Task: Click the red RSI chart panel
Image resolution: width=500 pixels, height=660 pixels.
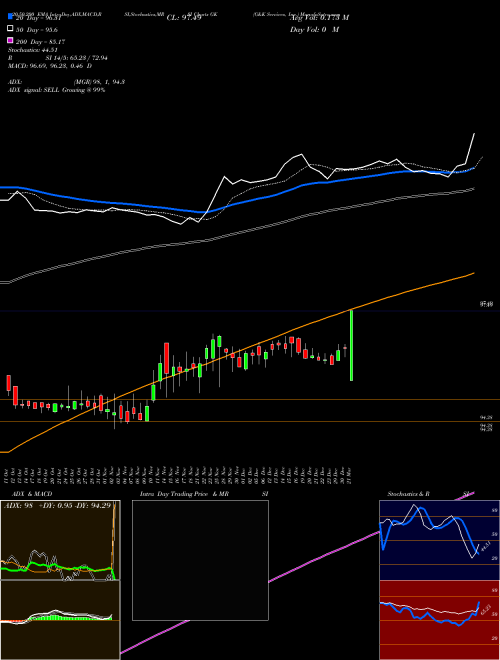Action: click(x=439, y=620)
